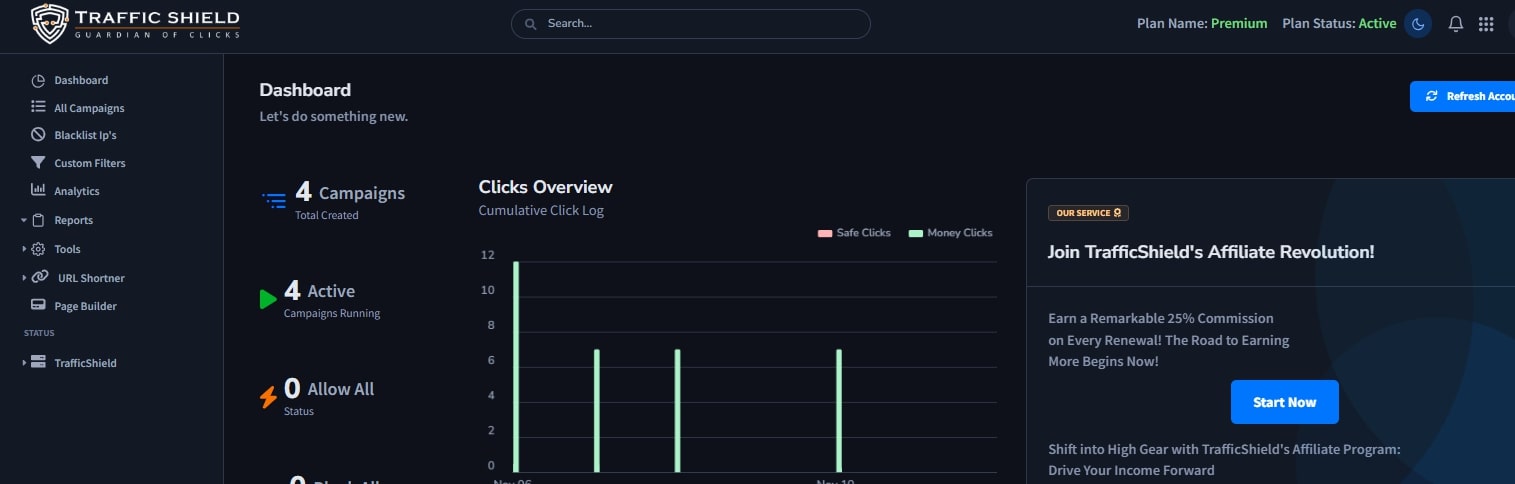Open All Campaigns page
1515x484 pixels.
click(89, 108)
